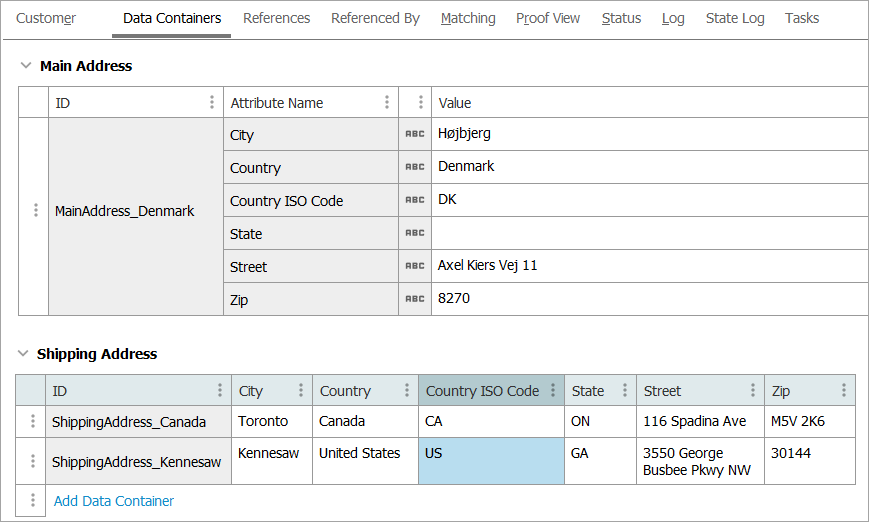Select the ShippingAddress_Canada ID cell
This screenshot has height=522, width=869.
(139, 422)
